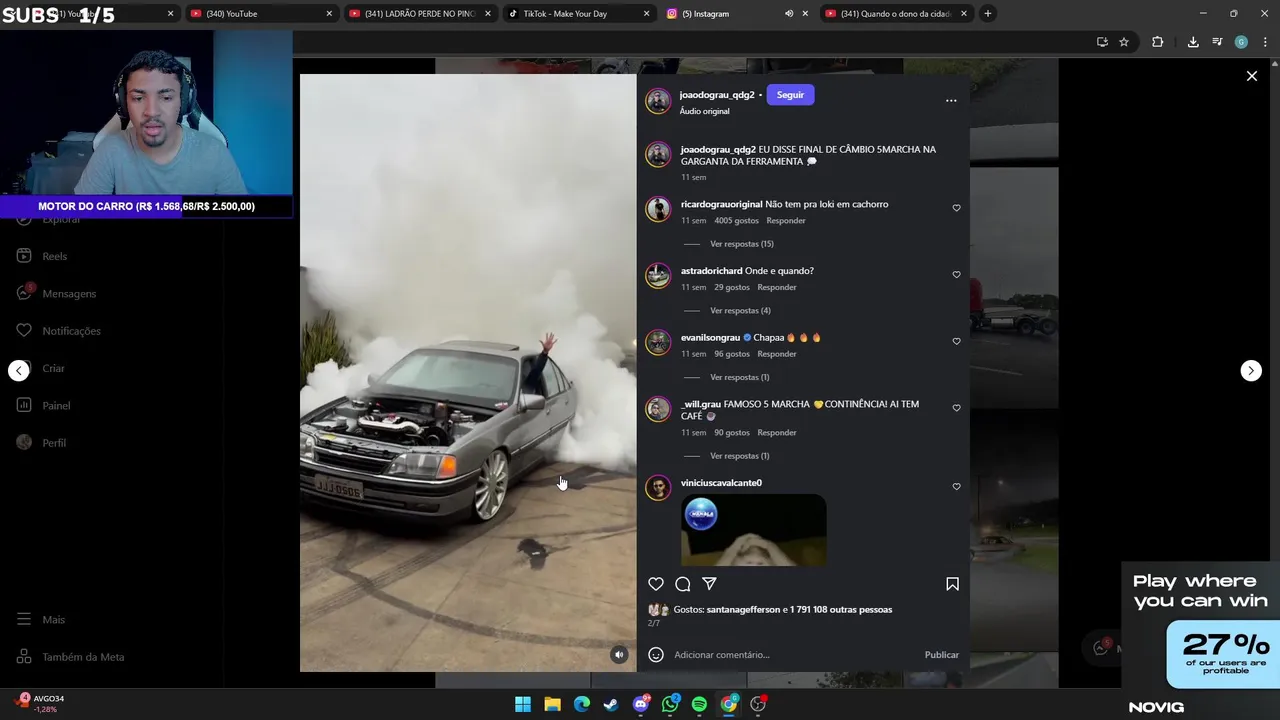Like ricardograuoriginal's comment

point(956,208)
